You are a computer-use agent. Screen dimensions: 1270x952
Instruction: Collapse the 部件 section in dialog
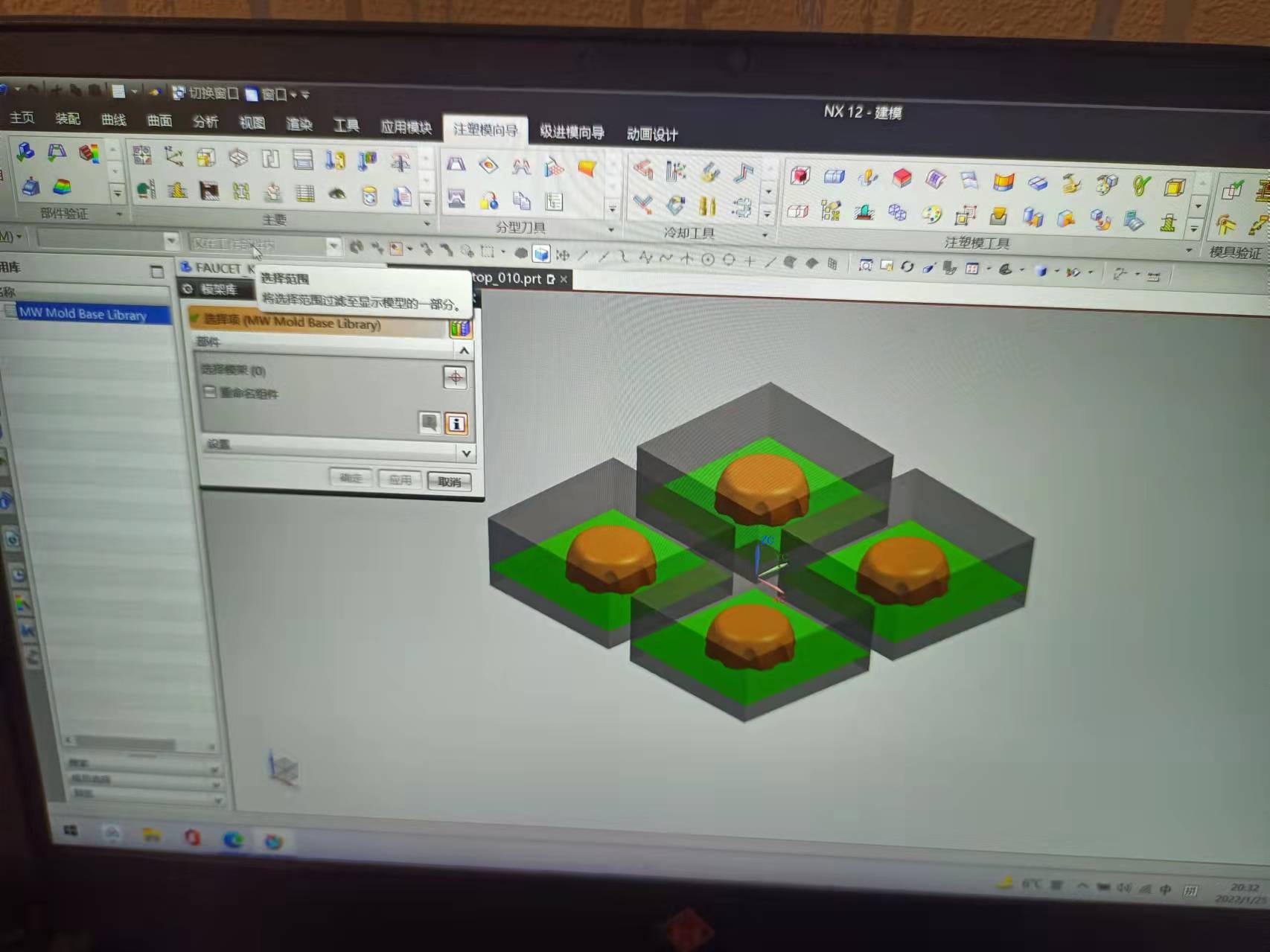465,350
